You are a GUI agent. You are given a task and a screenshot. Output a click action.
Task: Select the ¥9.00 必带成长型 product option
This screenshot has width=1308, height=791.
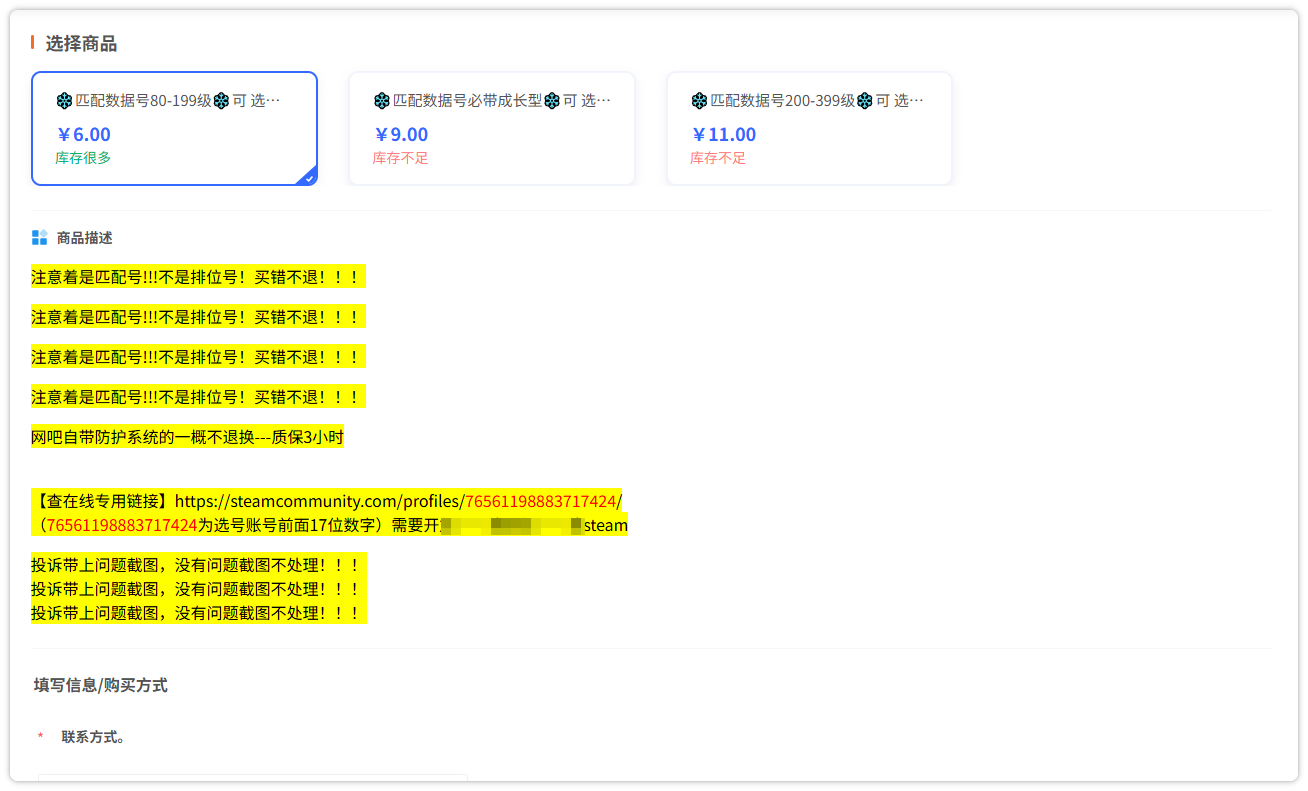pos(491,128)
